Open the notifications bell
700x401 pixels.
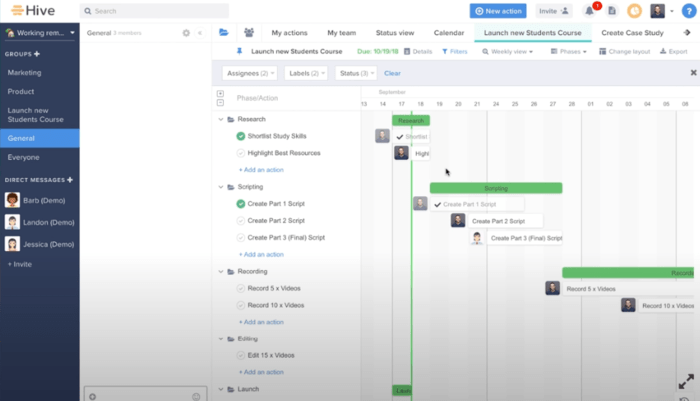pyautogui.click(x=590, y=11)
